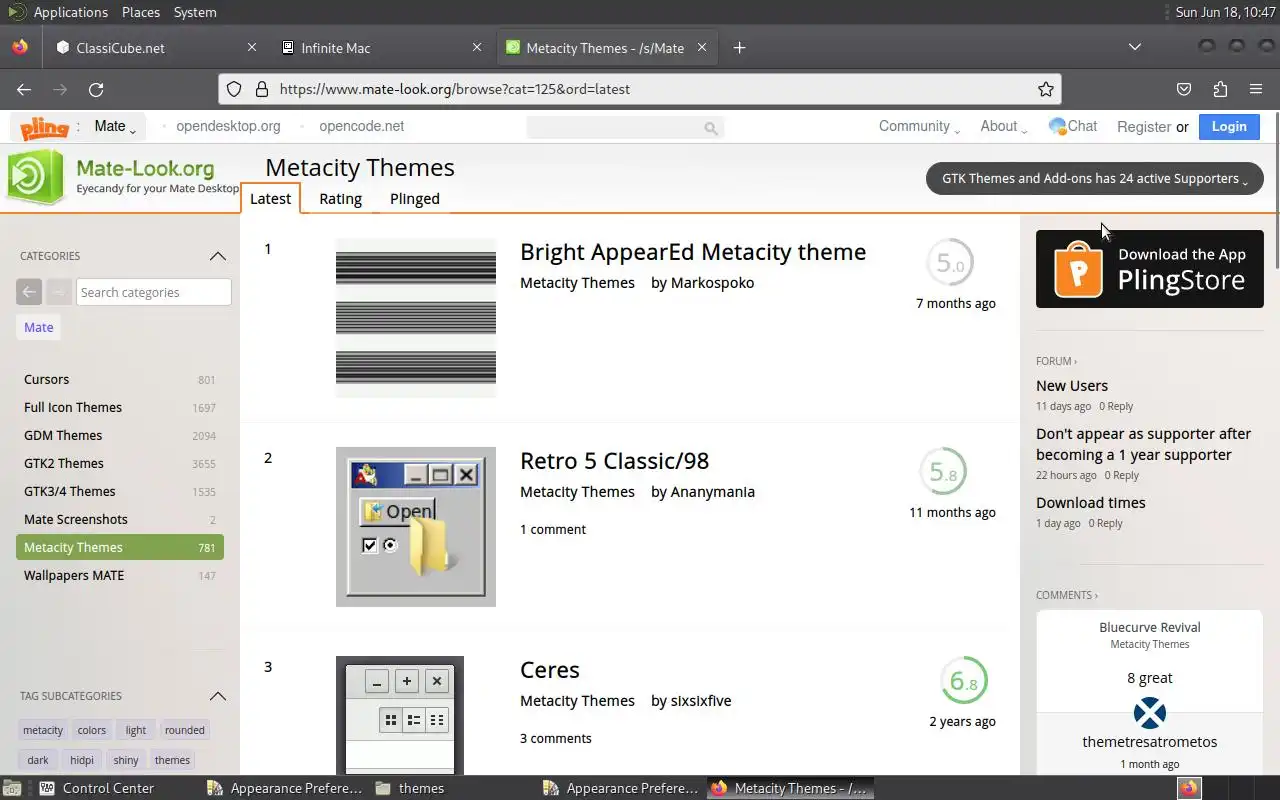This screenshot has height=800, width=1280.
Task: Click the Pling logo
Action: pyautogui.click(x=44, y=127)
